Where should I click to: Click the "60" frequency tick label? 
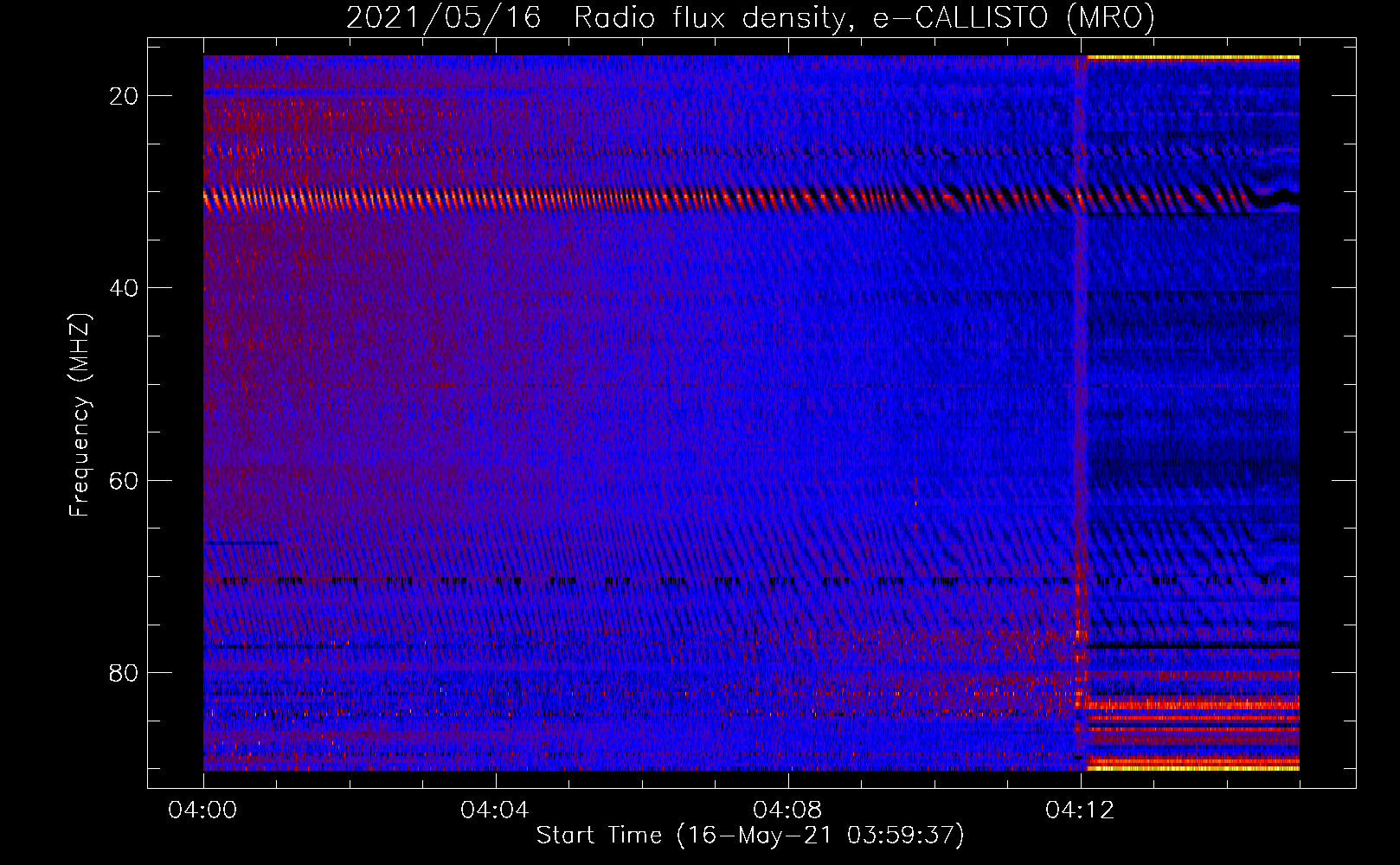coord(124,480)
